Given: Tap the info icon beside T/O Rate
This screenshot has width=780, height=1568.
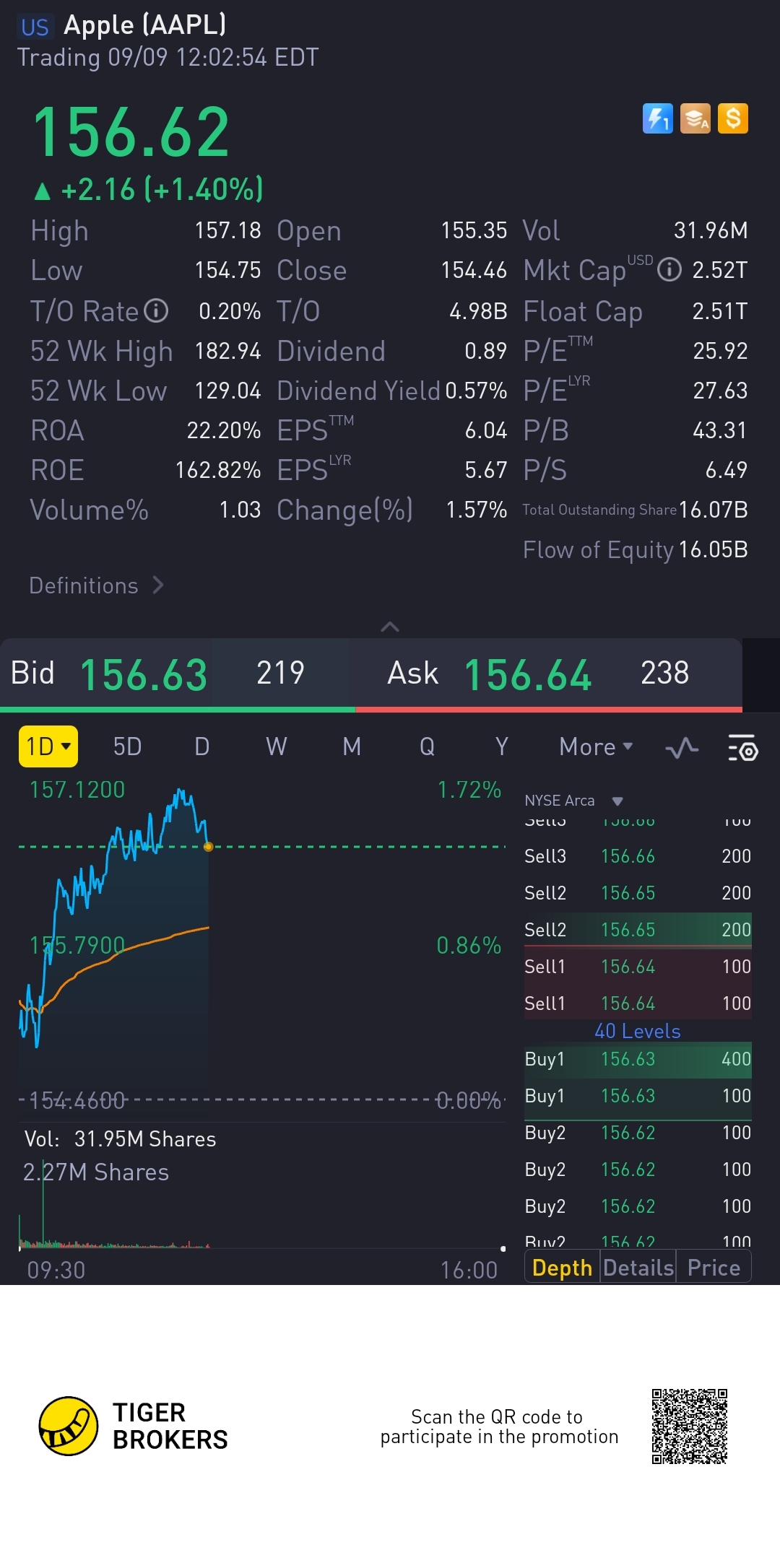Looking at the screenshot, I should pos(156,311).
